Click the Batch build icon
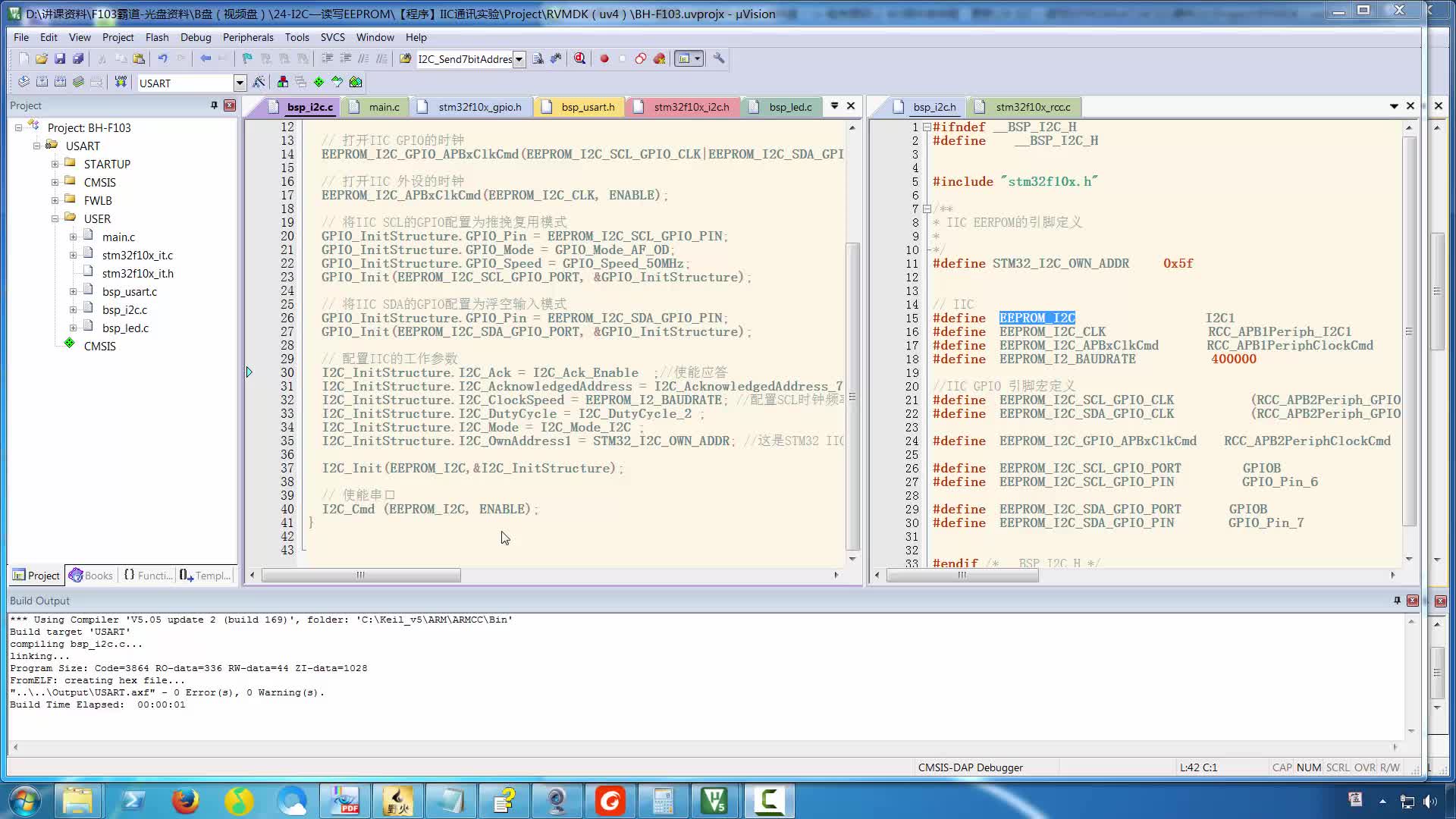Screen dimensions: 1456x819 (78, 82)
